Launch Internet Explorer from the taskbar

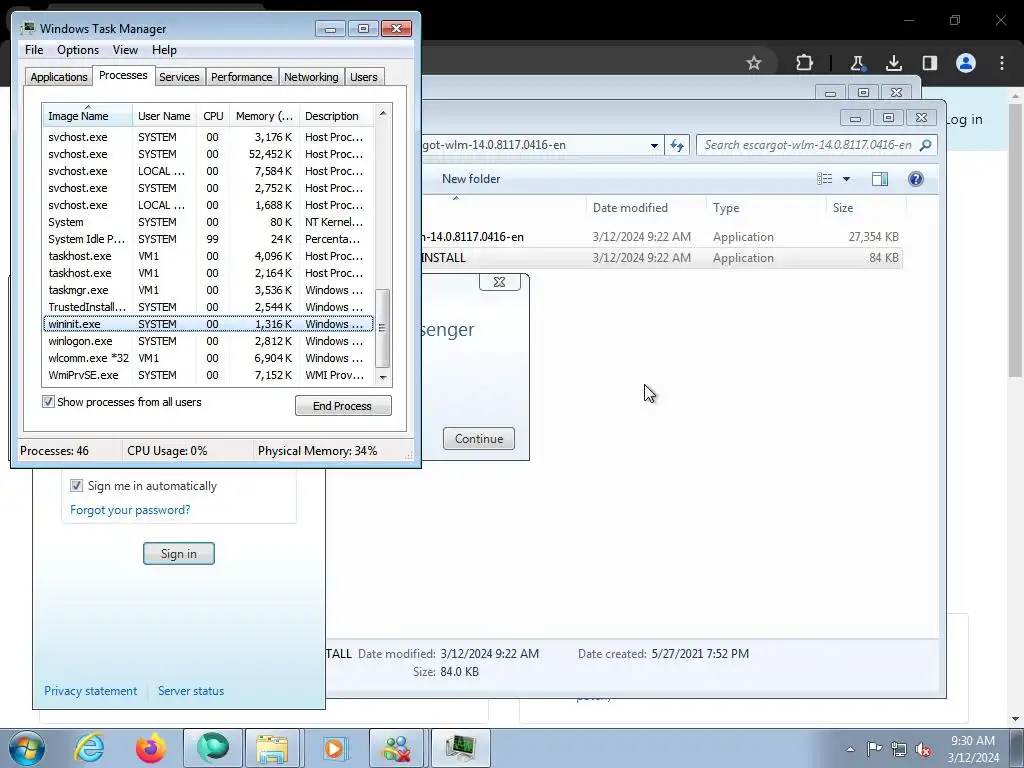click(x=89, y=748)
